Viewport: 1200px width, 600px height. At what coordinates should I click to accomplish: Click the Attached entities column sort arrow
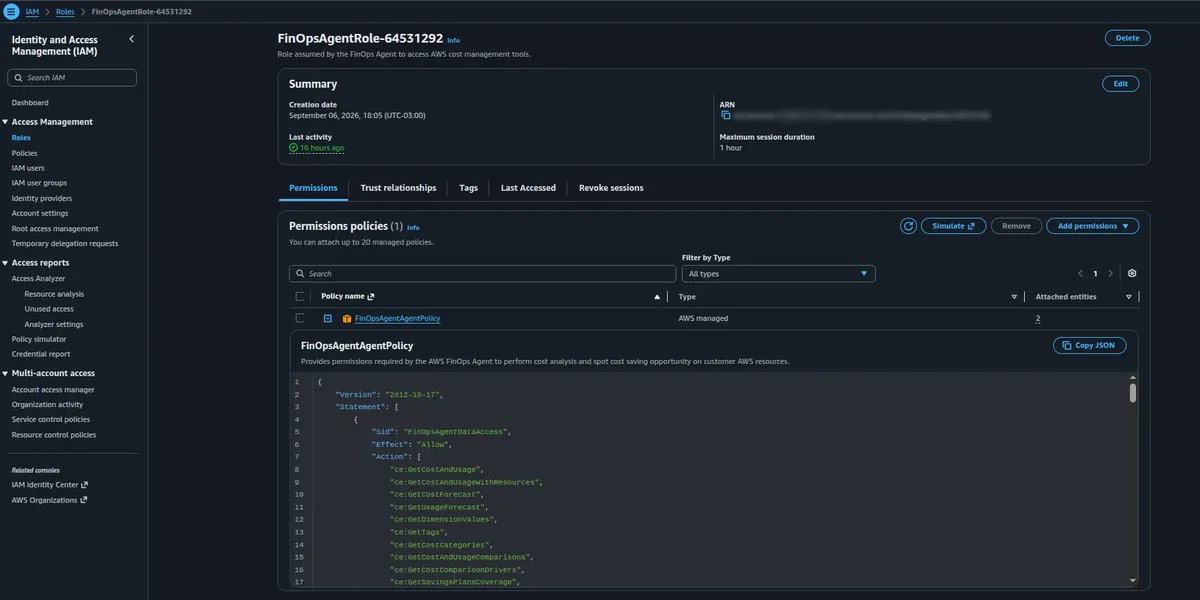1128,297
